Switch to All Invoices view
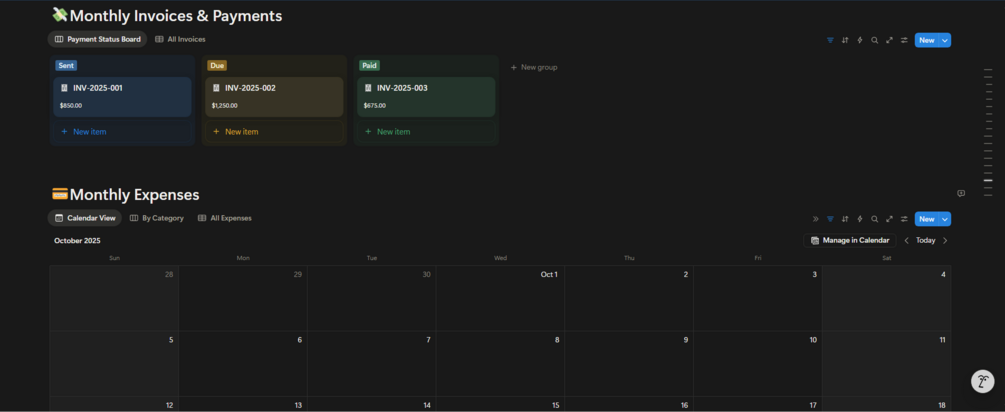This screenshot has height=412, width=1005. tap(180, 39)
